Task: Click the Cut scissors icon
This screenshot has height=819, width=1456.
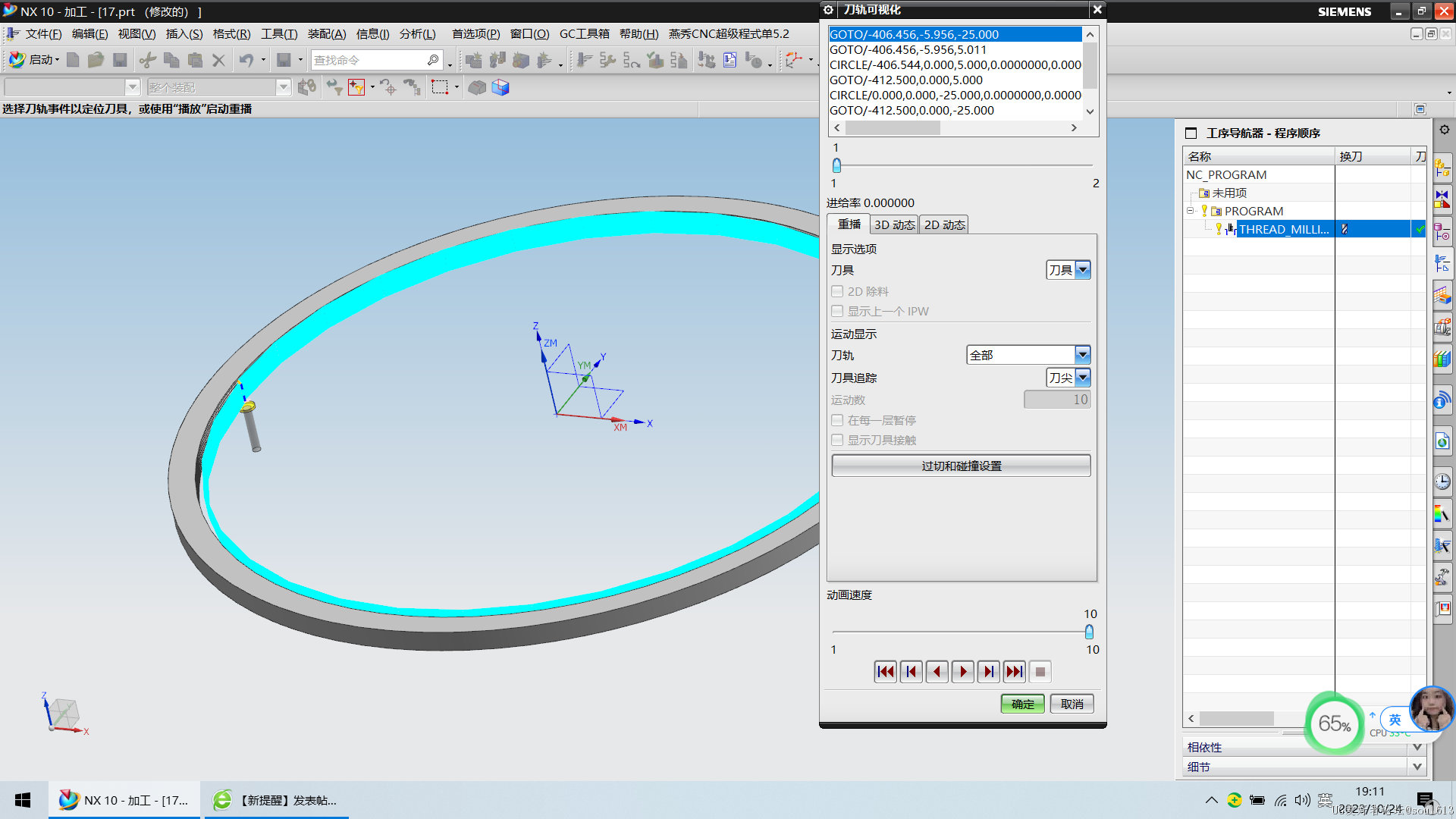Action: 148,60
